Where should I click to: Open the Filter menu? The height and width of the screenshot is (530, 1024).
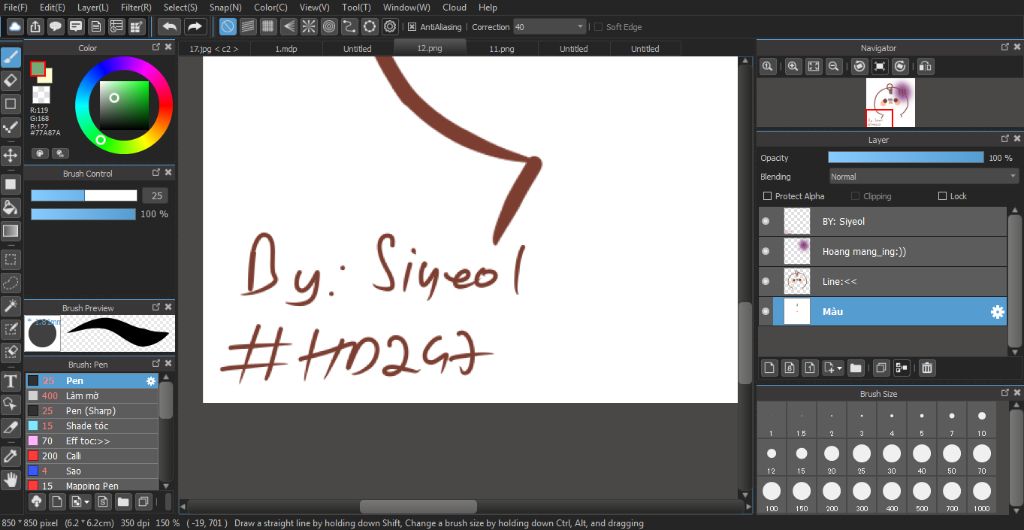[136, 7]
